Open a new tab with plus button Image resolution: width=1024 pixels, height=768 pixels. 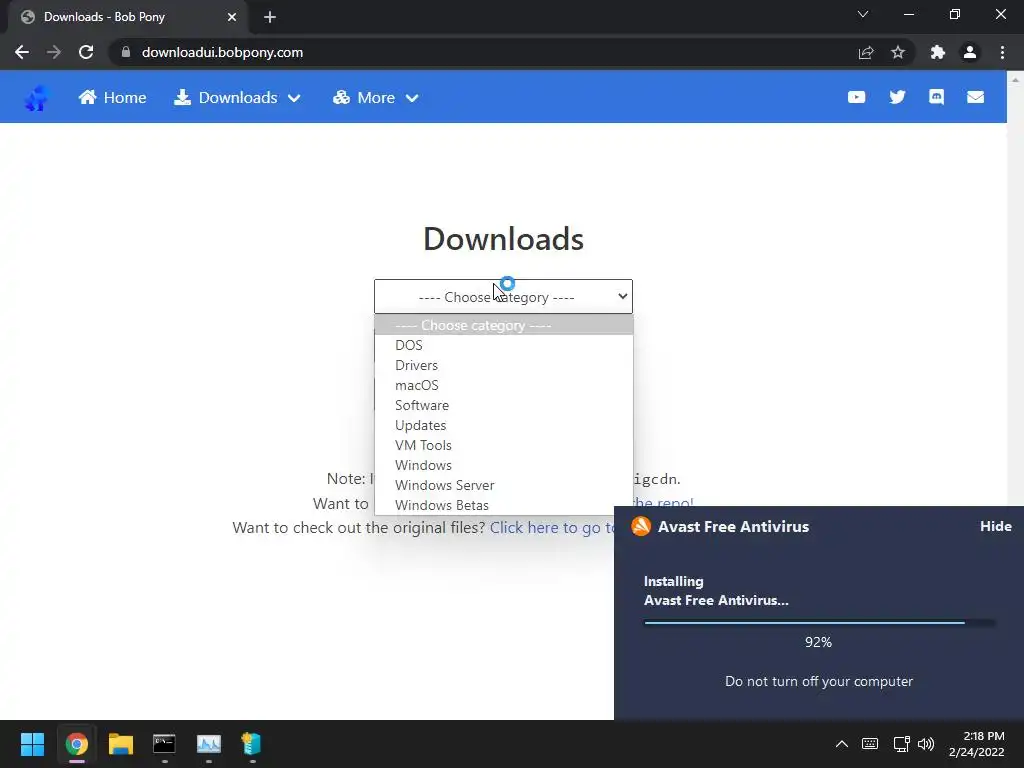pos(270,17)
